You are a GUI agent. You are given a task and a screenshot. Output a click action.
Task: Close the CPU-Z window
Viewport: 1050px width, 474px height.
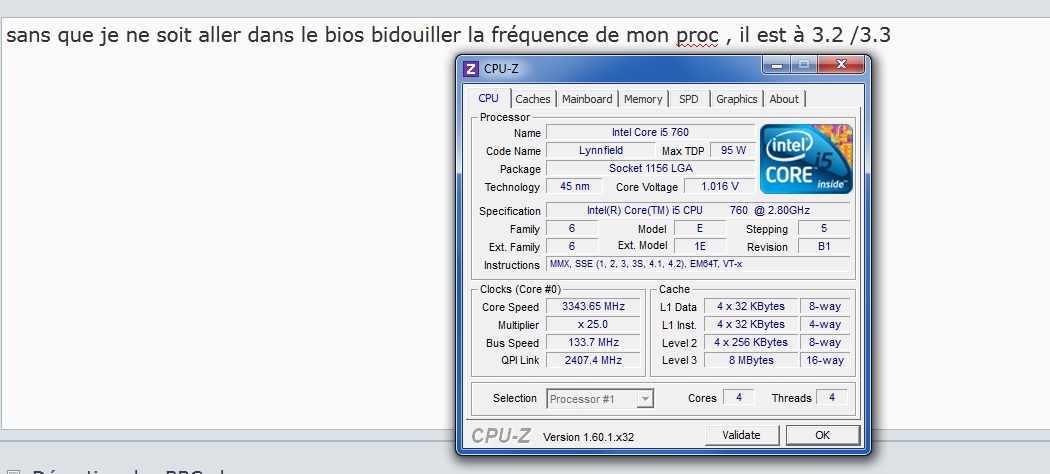point(840,66)
